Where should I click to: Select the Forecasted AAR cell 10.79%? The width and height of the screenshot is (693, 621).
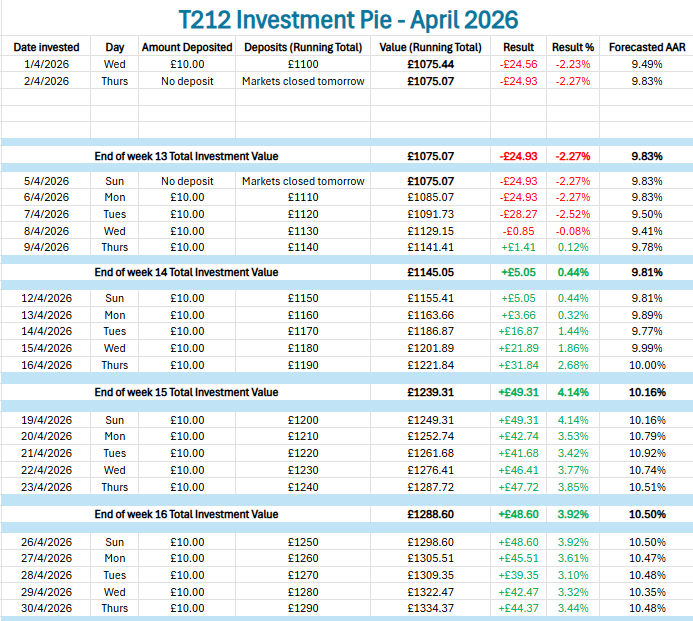(647, 436)
